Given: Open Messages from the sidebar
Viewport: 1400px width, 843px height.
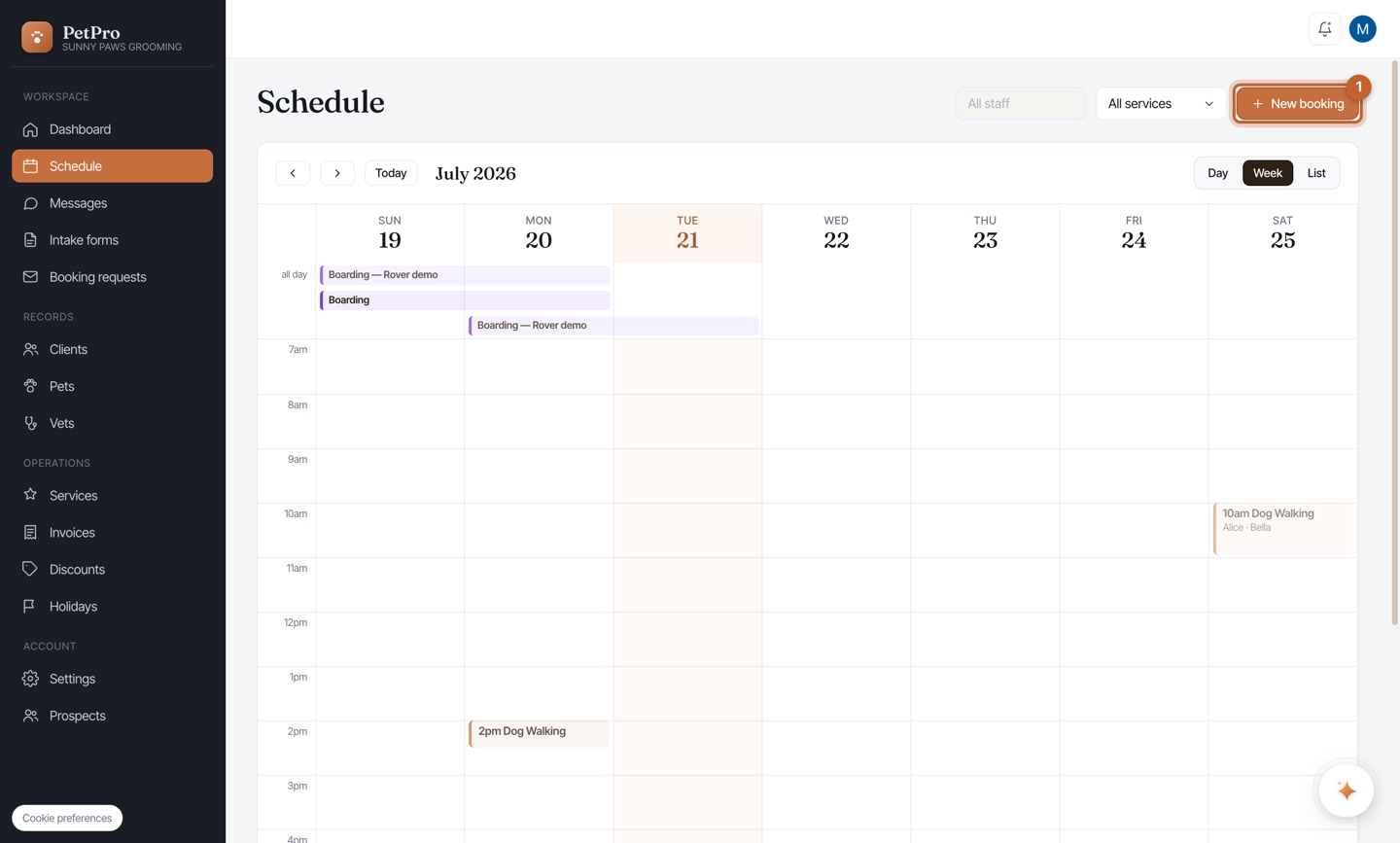Looking at the screenshot, I should [112, 203].
